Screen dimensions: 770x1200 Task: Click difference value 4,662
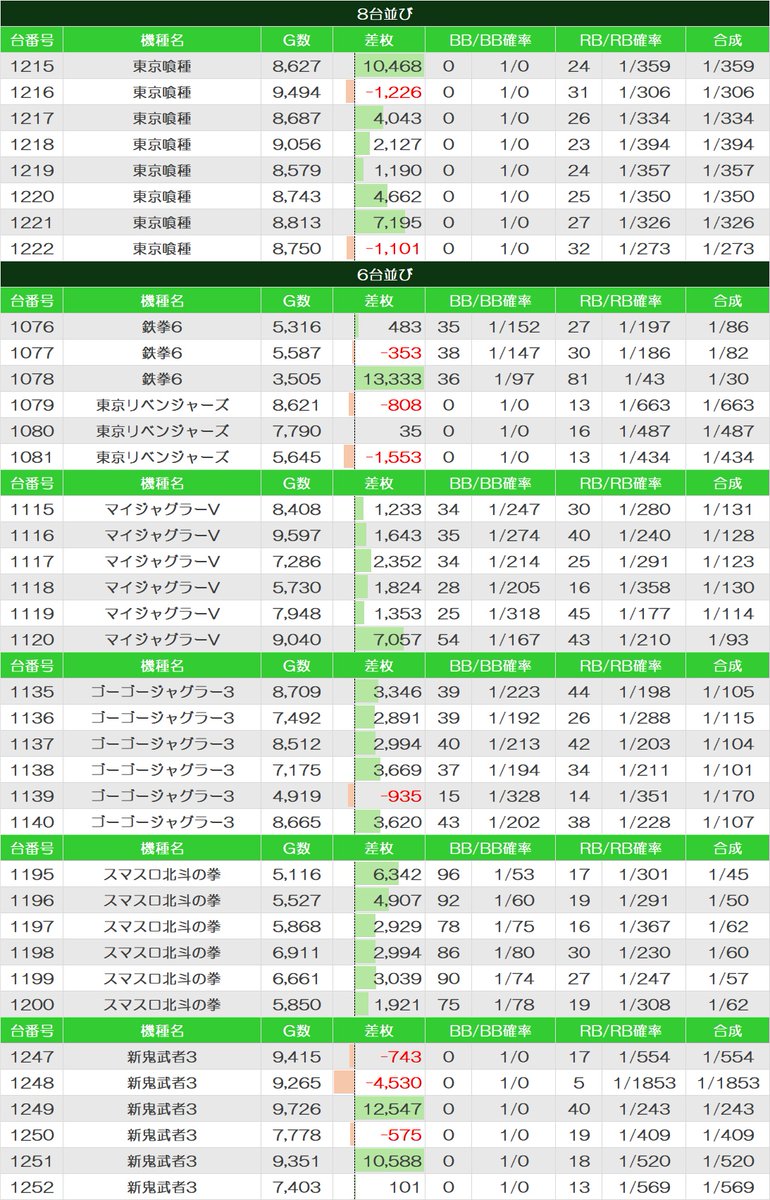click(398, 196)
